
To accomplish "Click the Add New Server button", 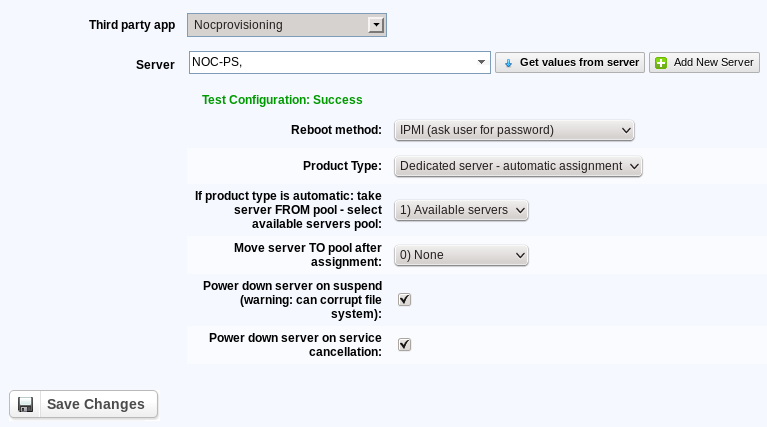I will (x=704, y=63).
